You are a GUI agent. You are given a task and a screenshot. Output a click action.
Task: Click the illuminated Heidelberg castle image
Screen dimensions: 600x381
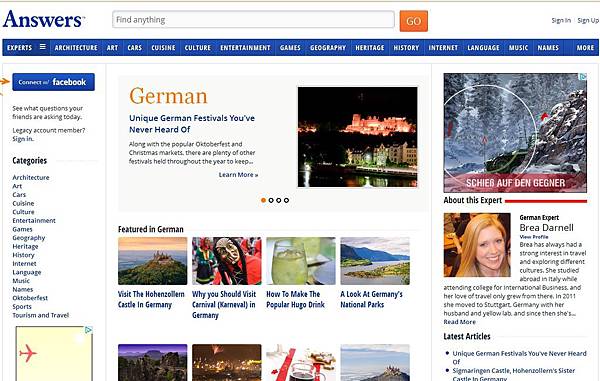357,137
